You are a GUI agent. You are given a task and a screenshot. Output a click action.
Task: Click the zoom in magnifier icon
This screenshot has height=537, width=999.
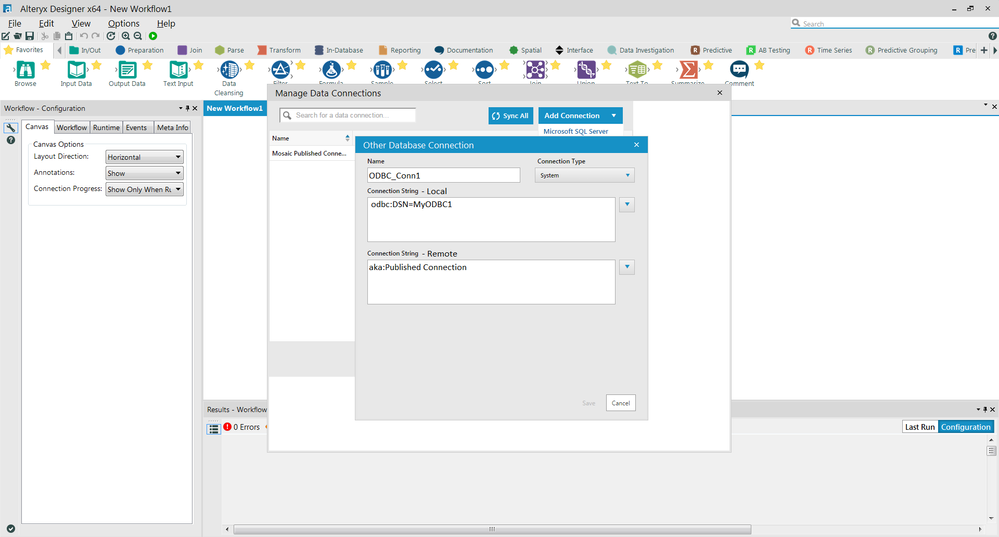tap(126, 36)
